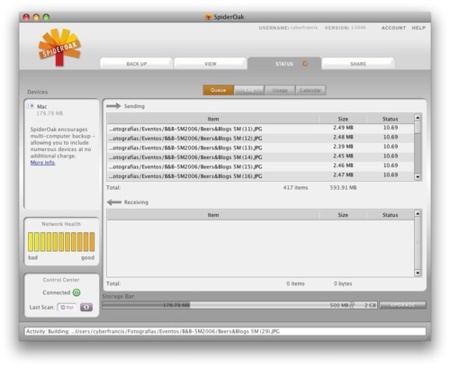This screenshot has width=450, height=367.
Task: Select the Status tab
Action: [x=284, y=63]
